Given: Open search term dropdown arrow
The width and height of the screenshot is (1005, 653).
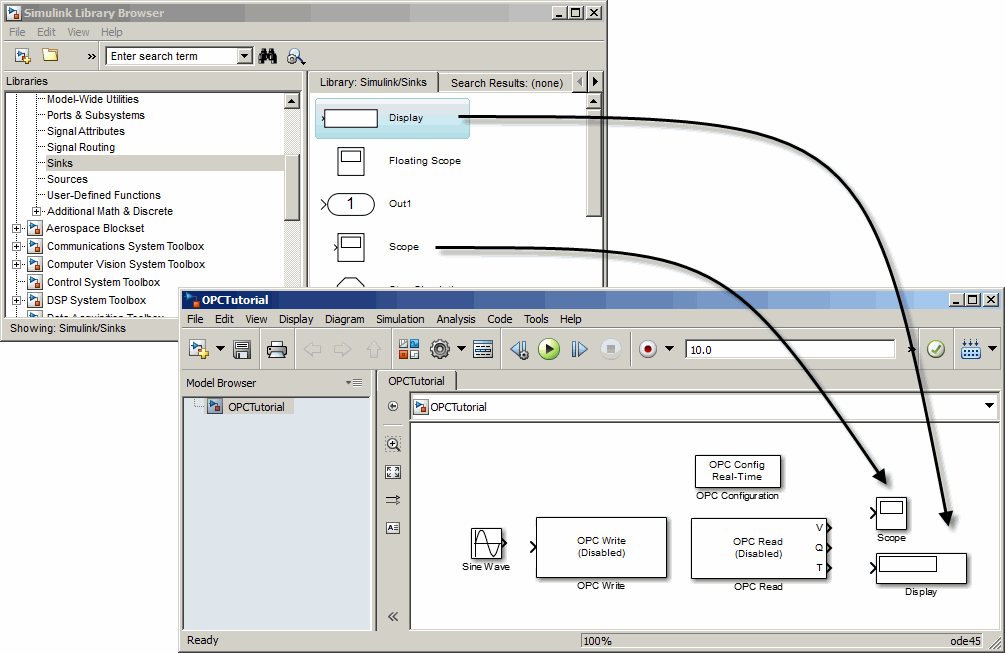Looking at the screenshot, I should [x=244, y=56].
